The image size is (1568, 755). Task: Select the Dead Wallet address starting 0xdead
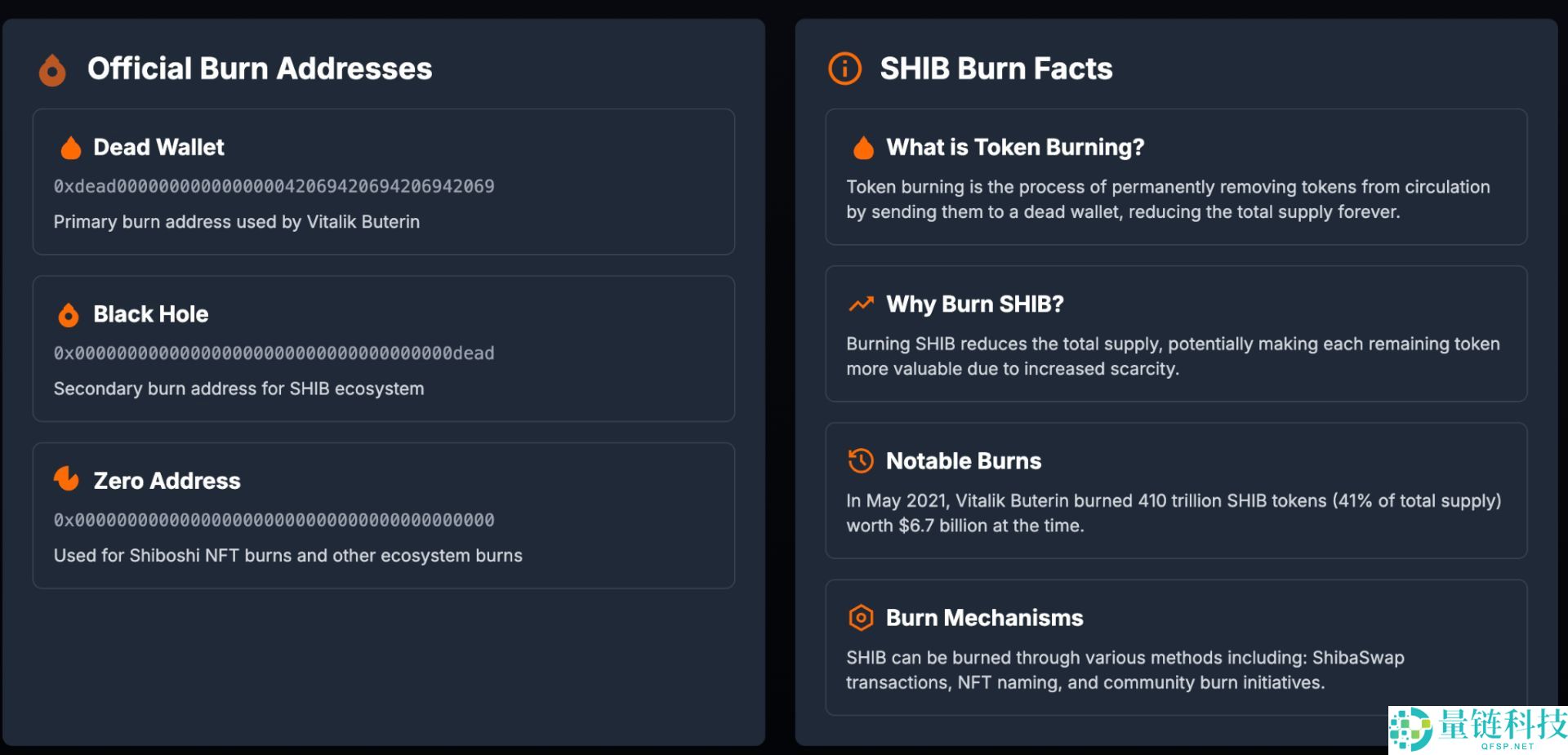click(274, 186)
